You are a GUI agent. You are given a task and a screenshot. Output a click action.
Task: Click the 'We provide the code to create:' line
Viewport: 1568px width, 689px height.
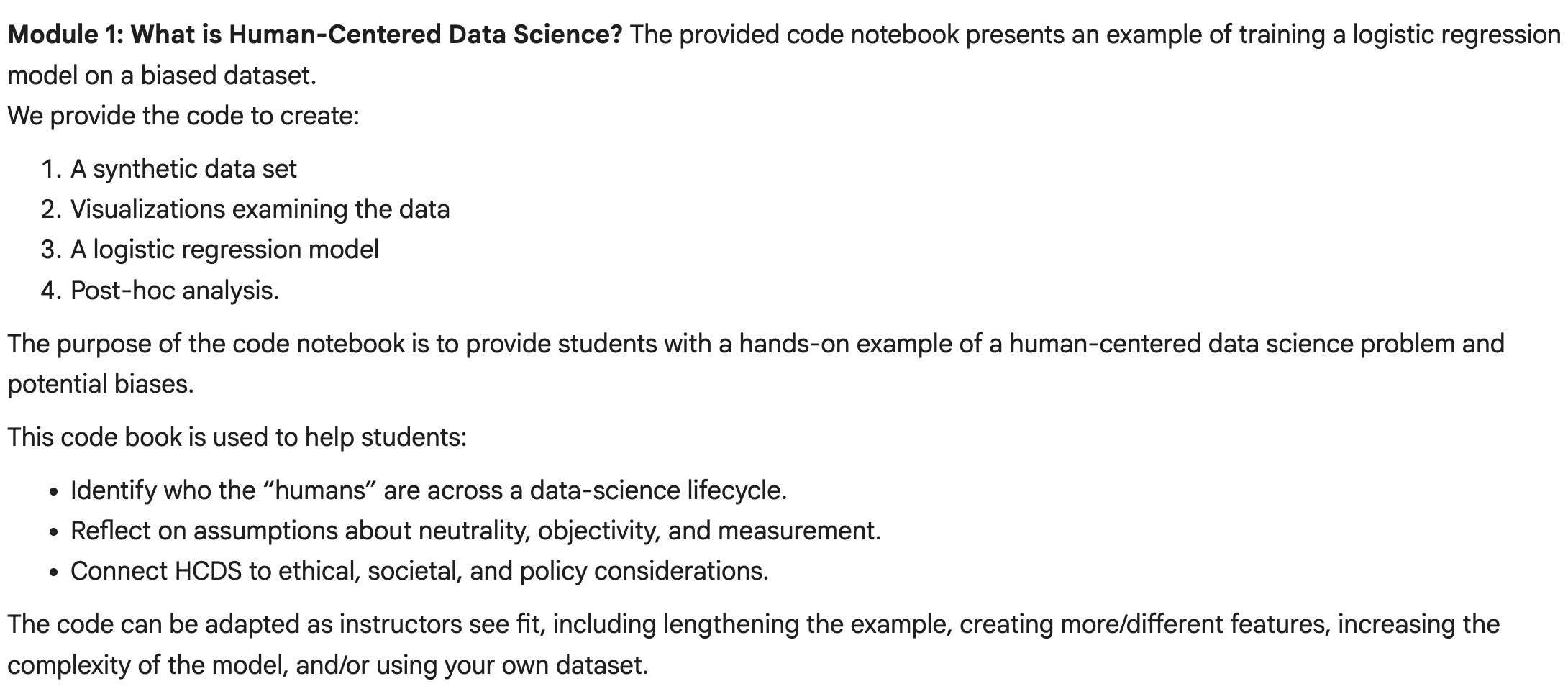tap(183, 116)
